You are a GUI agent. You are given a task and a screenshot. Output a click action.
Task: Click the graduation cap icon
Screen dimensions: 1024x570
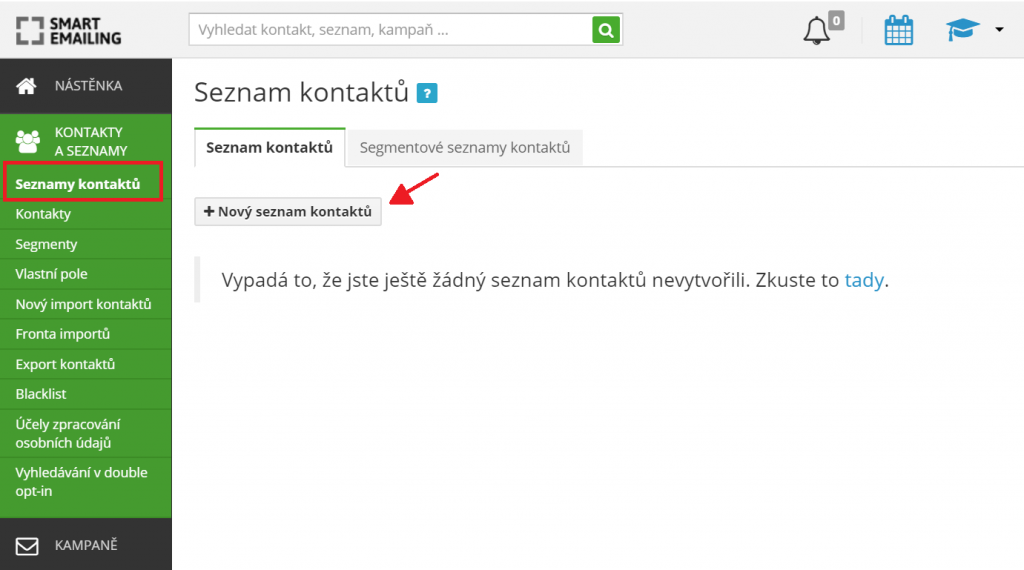963,31
